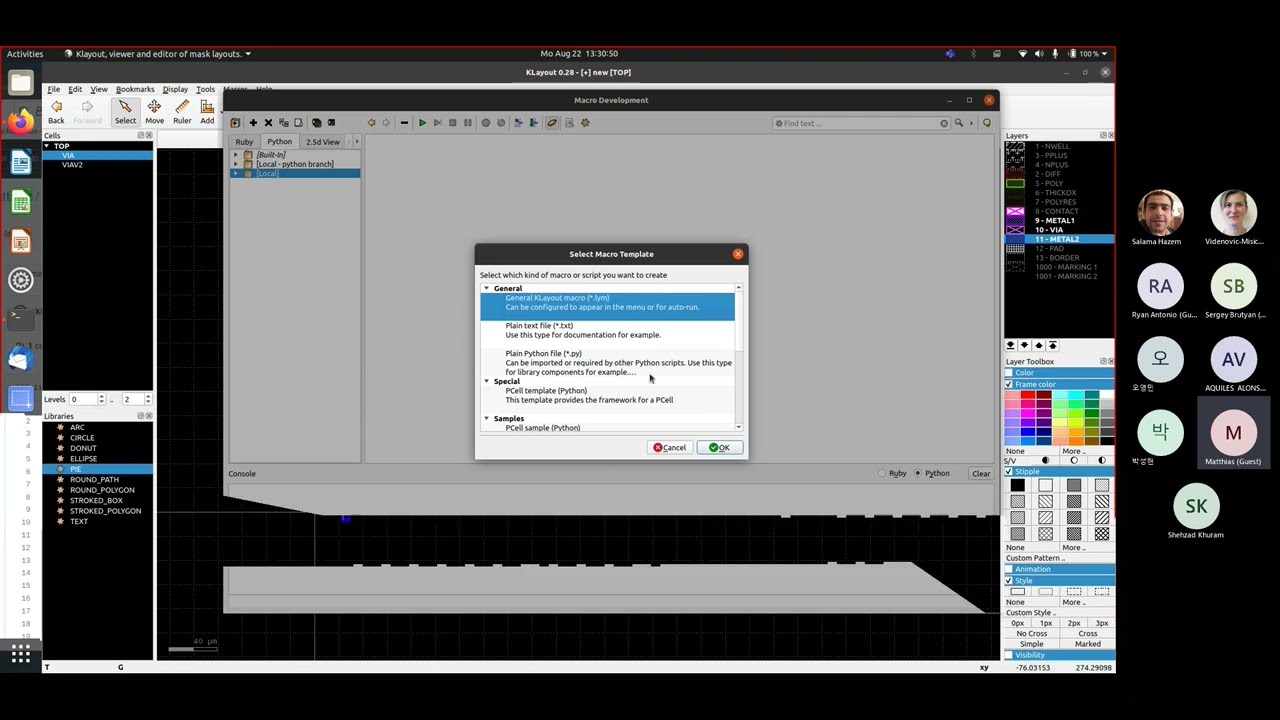1280x720 pixels.
Task: Toggle the Stipple checkbox
Action: [x=1009, y=471]
